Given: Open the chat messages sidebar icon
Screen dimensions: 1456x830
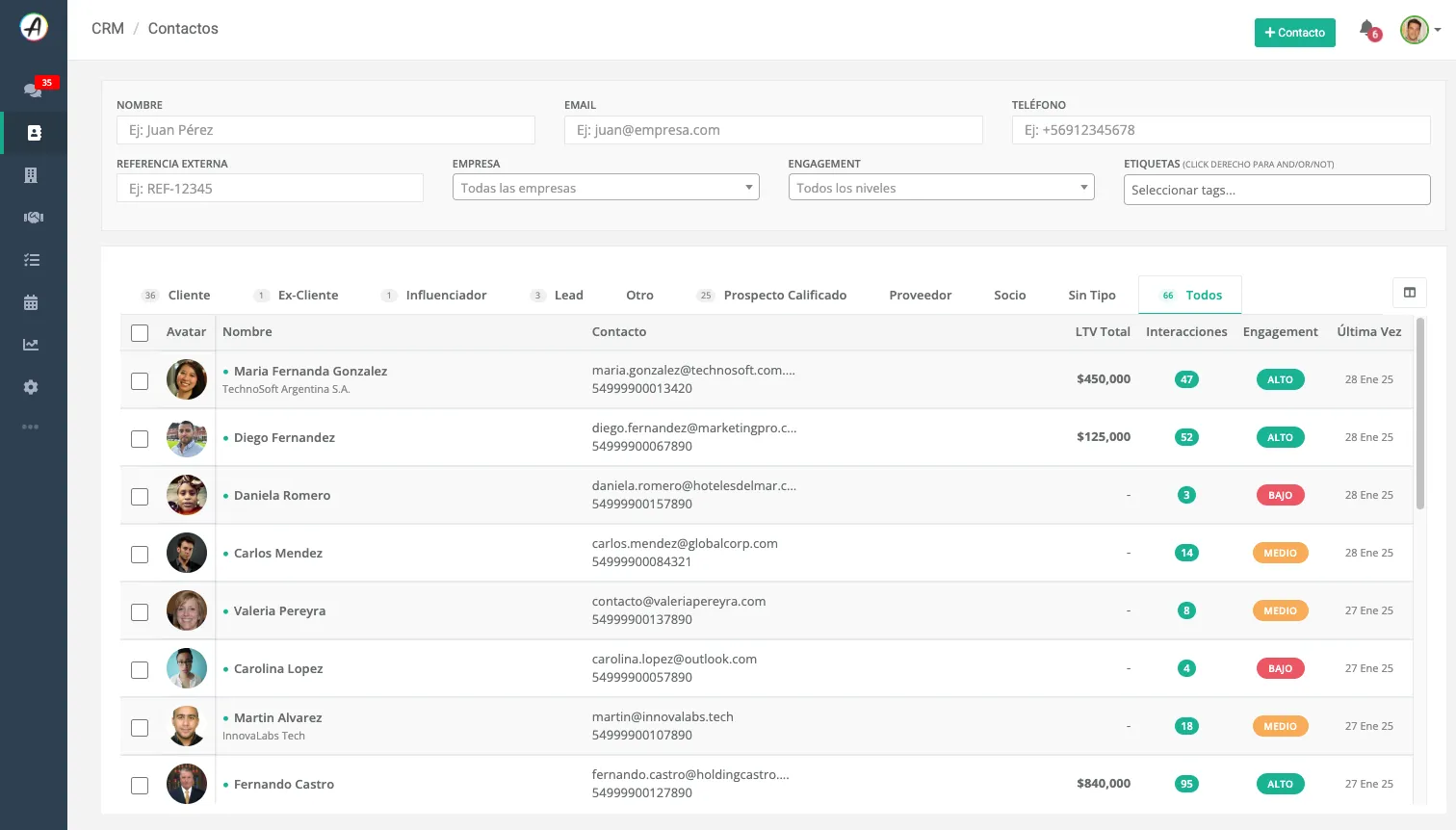Looking at the screenshot, I should (33, 90).
